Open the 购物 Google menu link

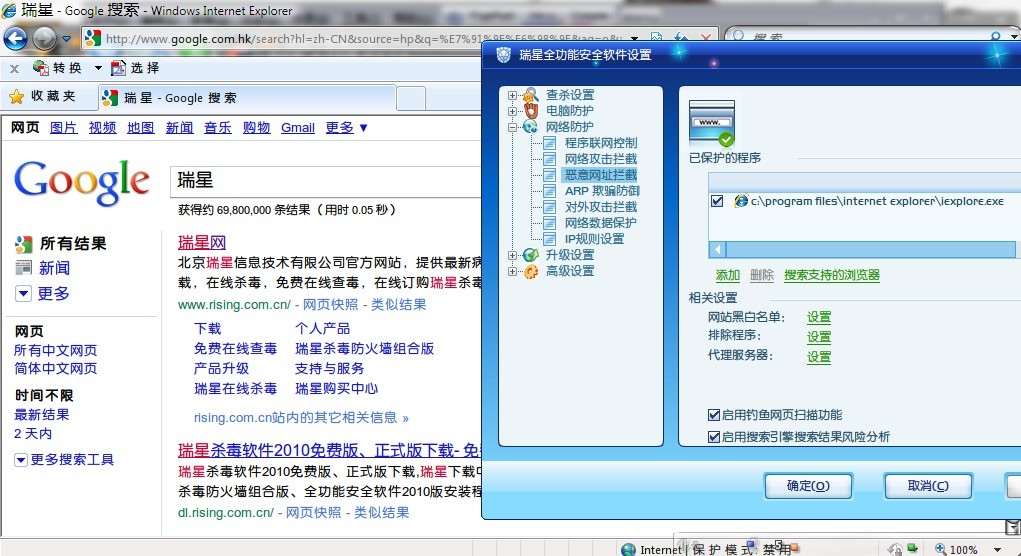coord(256,128)
